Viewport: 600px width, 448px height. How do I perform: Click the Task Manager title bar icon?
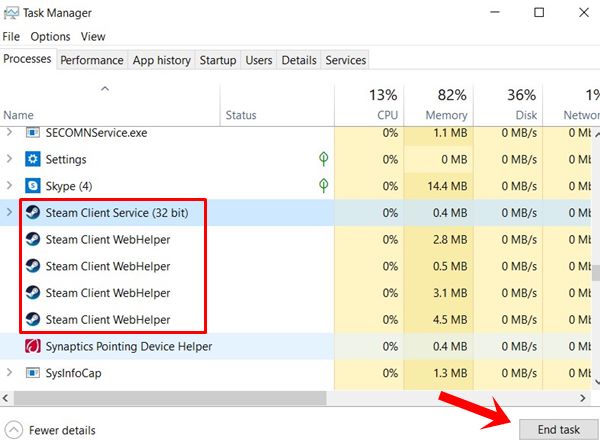[11, 13]
